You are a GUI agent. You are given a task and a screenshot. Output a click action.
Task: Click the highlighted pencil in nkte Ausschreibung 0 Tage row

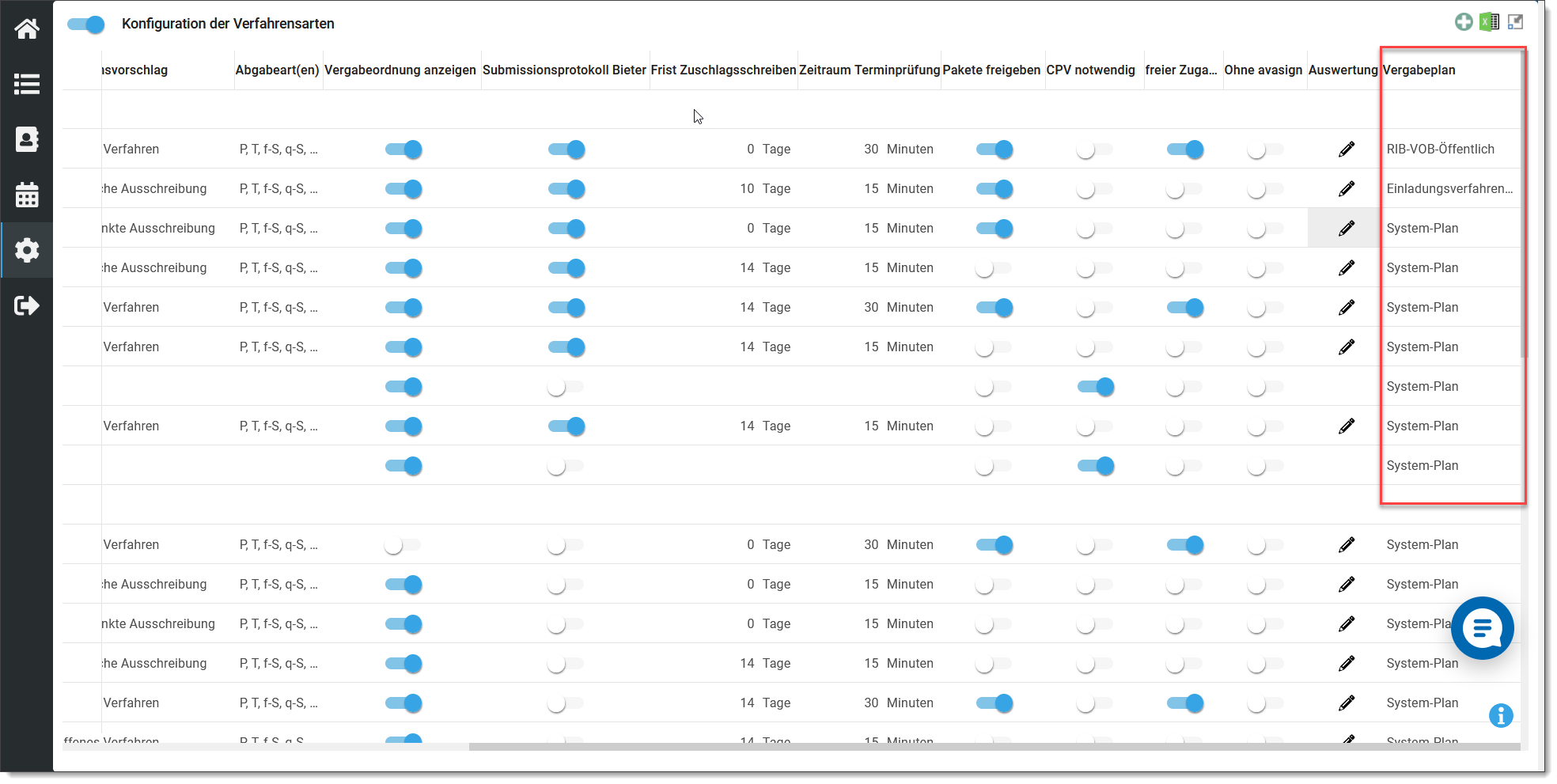click(1347, 228)
